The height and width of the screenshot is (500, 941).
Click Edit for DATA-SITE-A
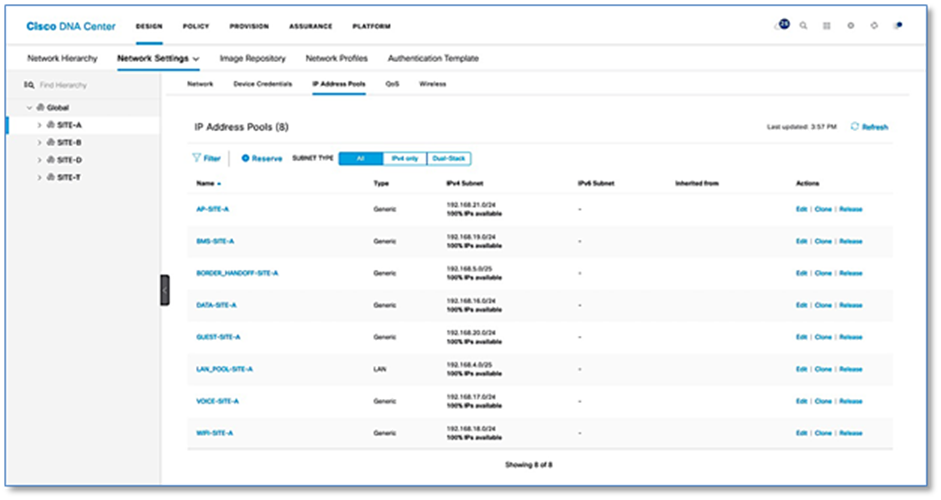(x=801, y=305)
